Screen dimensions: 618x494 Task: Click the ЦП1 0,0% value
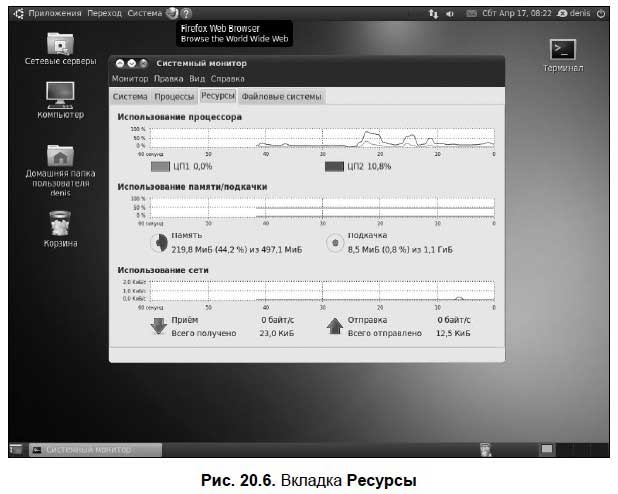[x=193, y=166]
